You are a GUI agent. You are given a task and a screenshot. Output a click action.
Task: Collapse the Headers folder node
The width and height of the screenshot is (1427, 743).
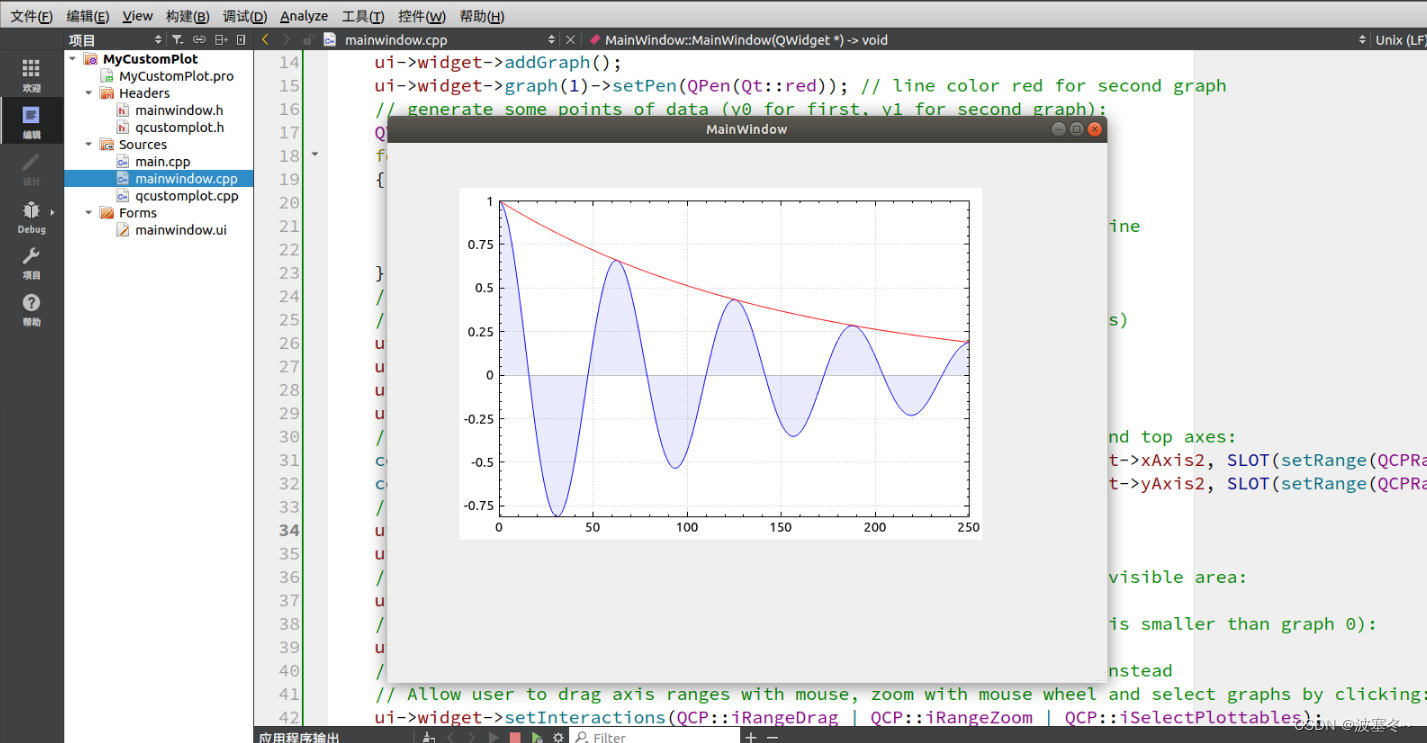88,92
